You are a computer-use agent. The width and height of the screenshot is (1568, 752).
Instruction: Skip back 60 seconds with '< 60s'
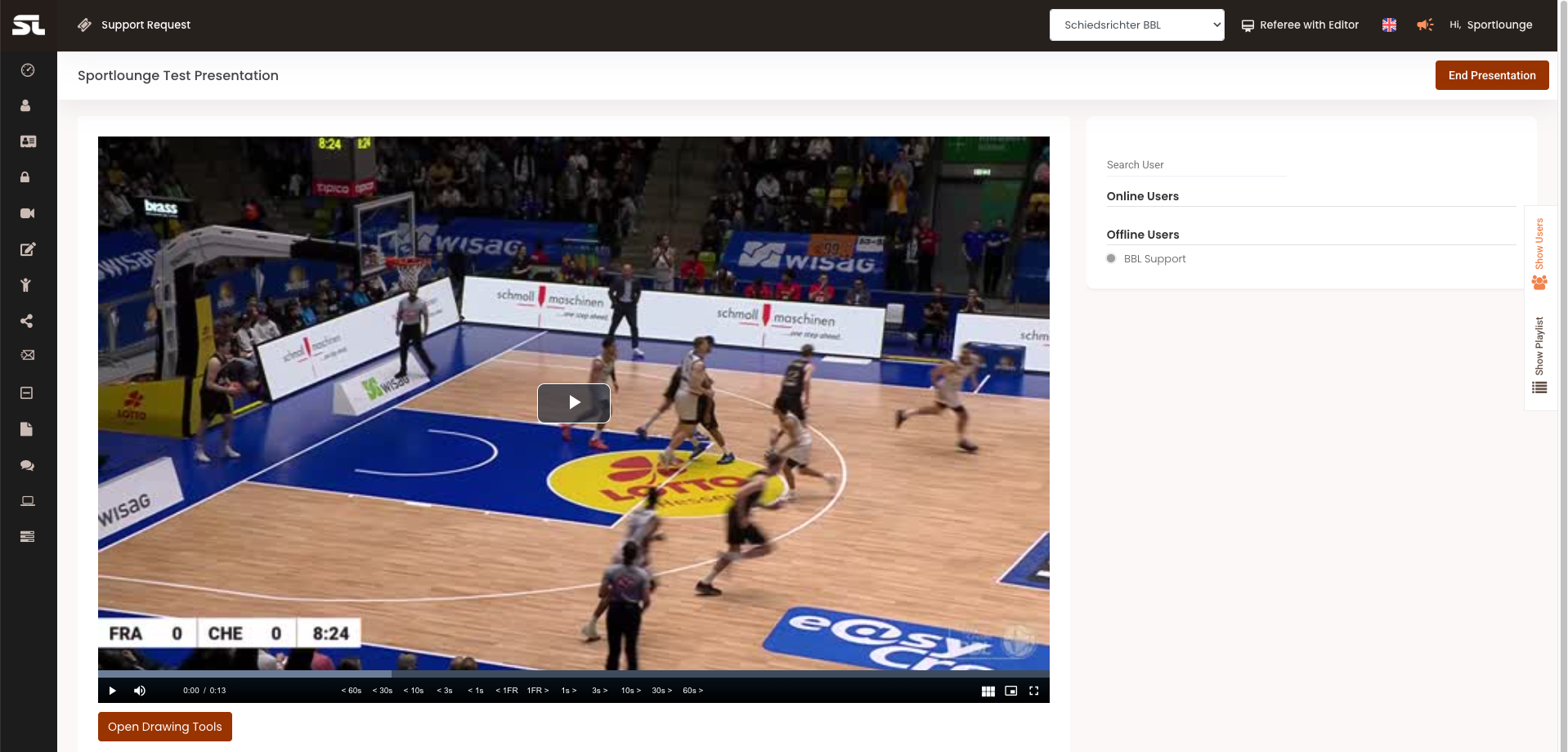(352, 692)
